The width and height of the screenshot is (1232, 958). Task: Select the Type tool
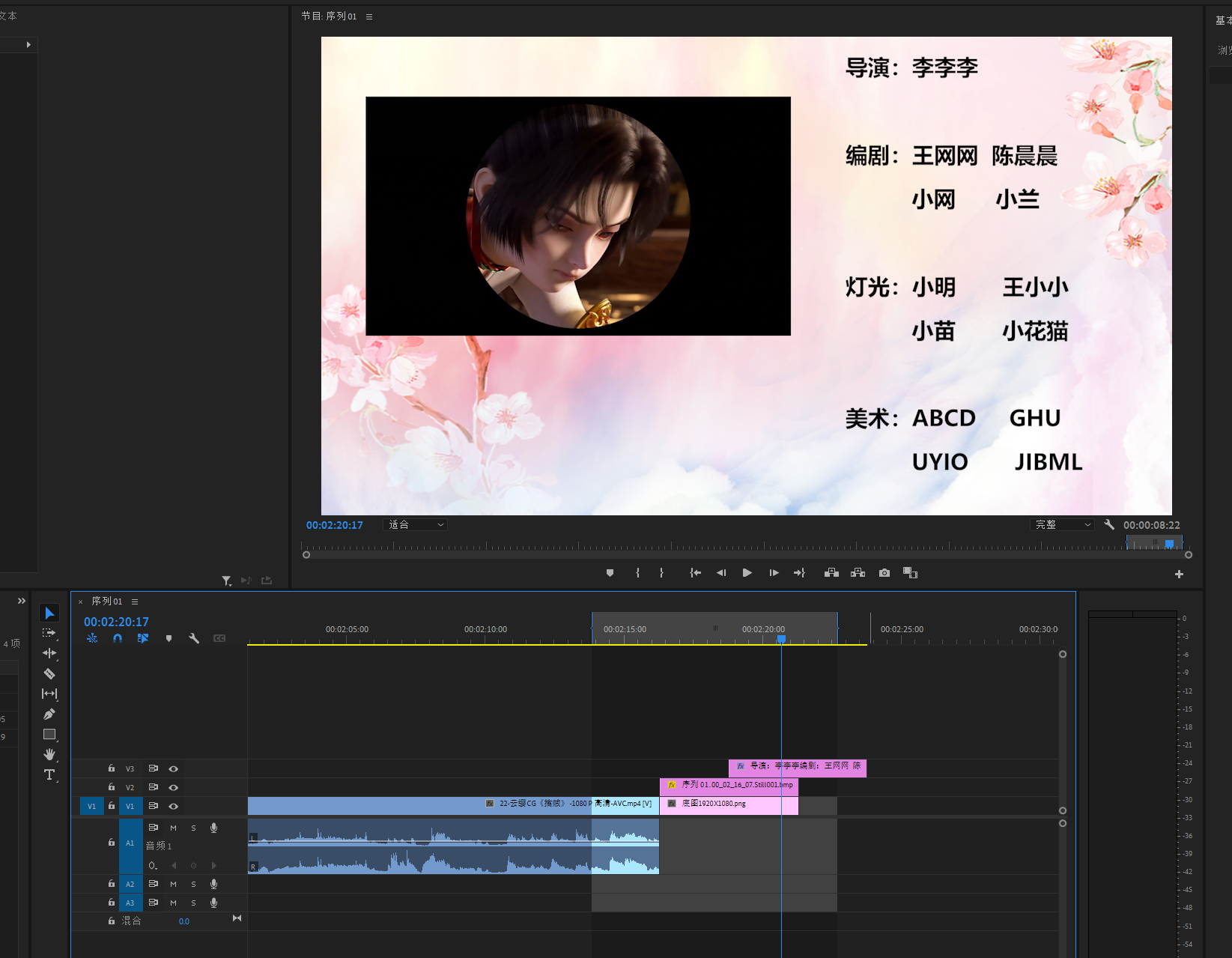[x=49, y=774]
